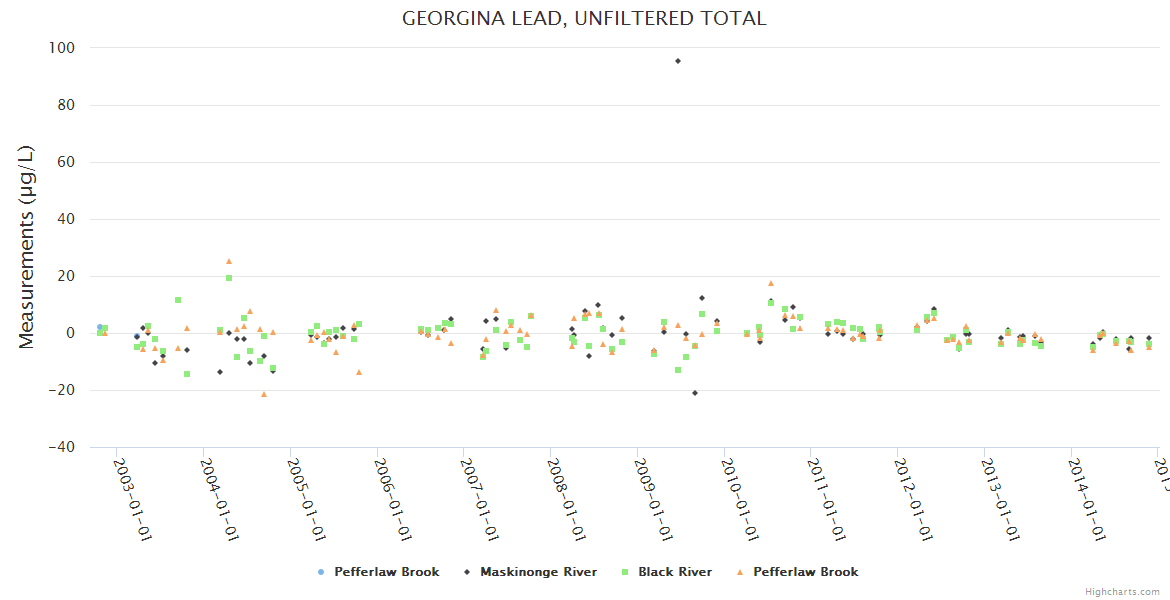Click the orange triangle near 17 in 2010

[x=771, y=284]
